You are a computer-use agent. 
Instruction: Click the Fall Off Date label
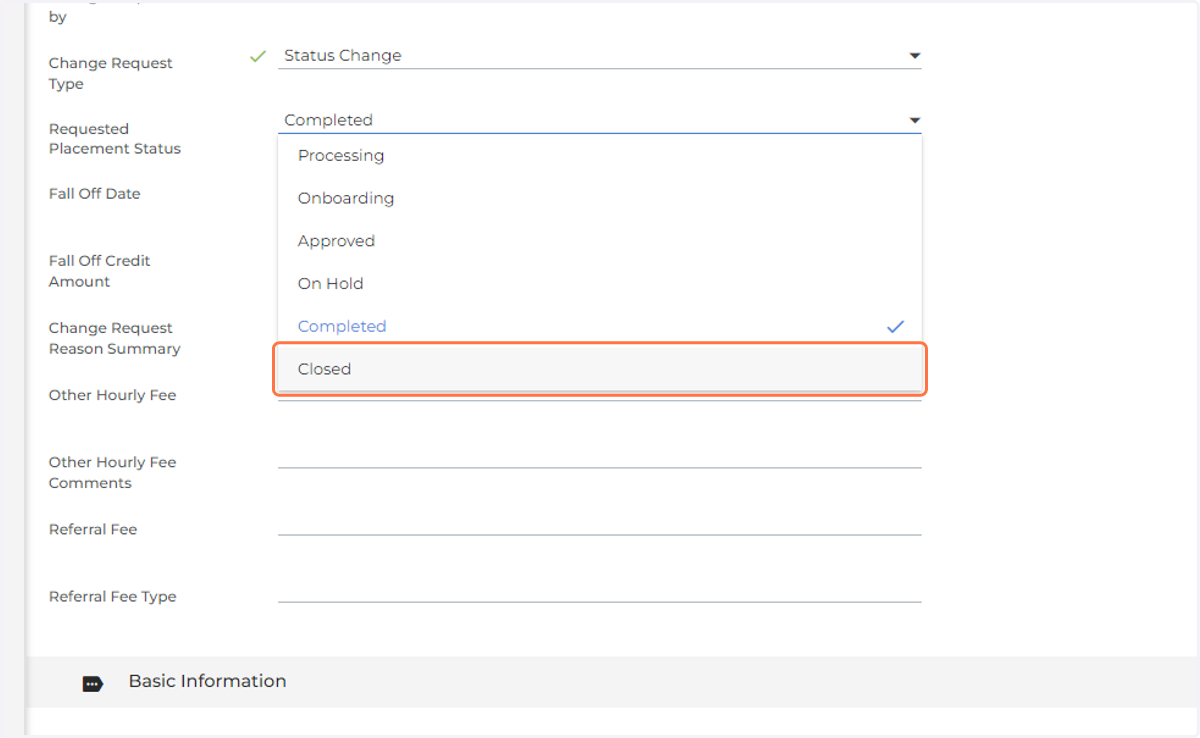point(95,194)
